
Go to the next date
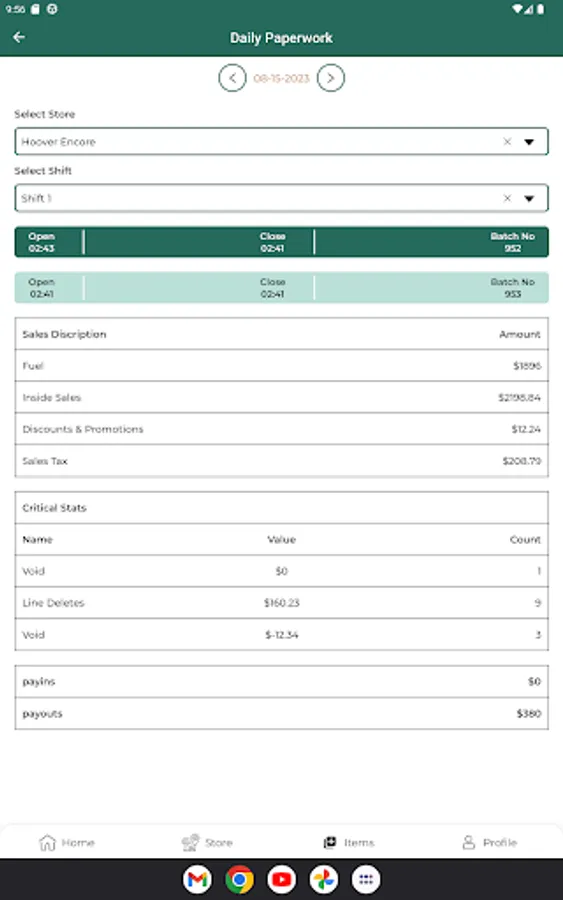pyautogui.click(x=331, y=78)
